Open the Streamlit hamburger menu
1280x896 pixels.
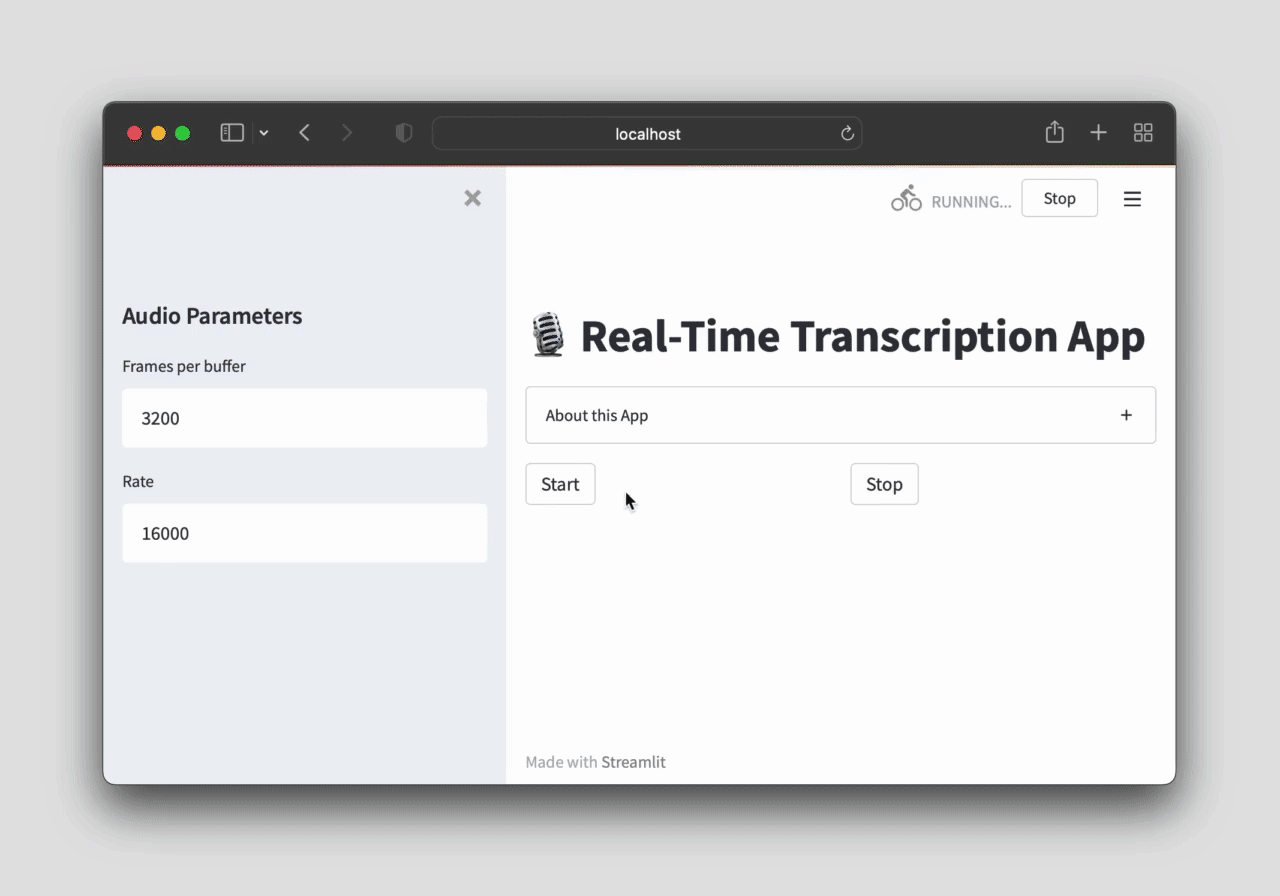(1132, 199)
